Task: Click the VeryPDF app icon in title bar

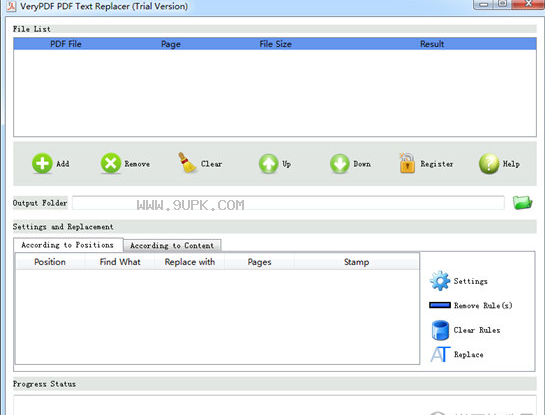Action: coord(11,6)
